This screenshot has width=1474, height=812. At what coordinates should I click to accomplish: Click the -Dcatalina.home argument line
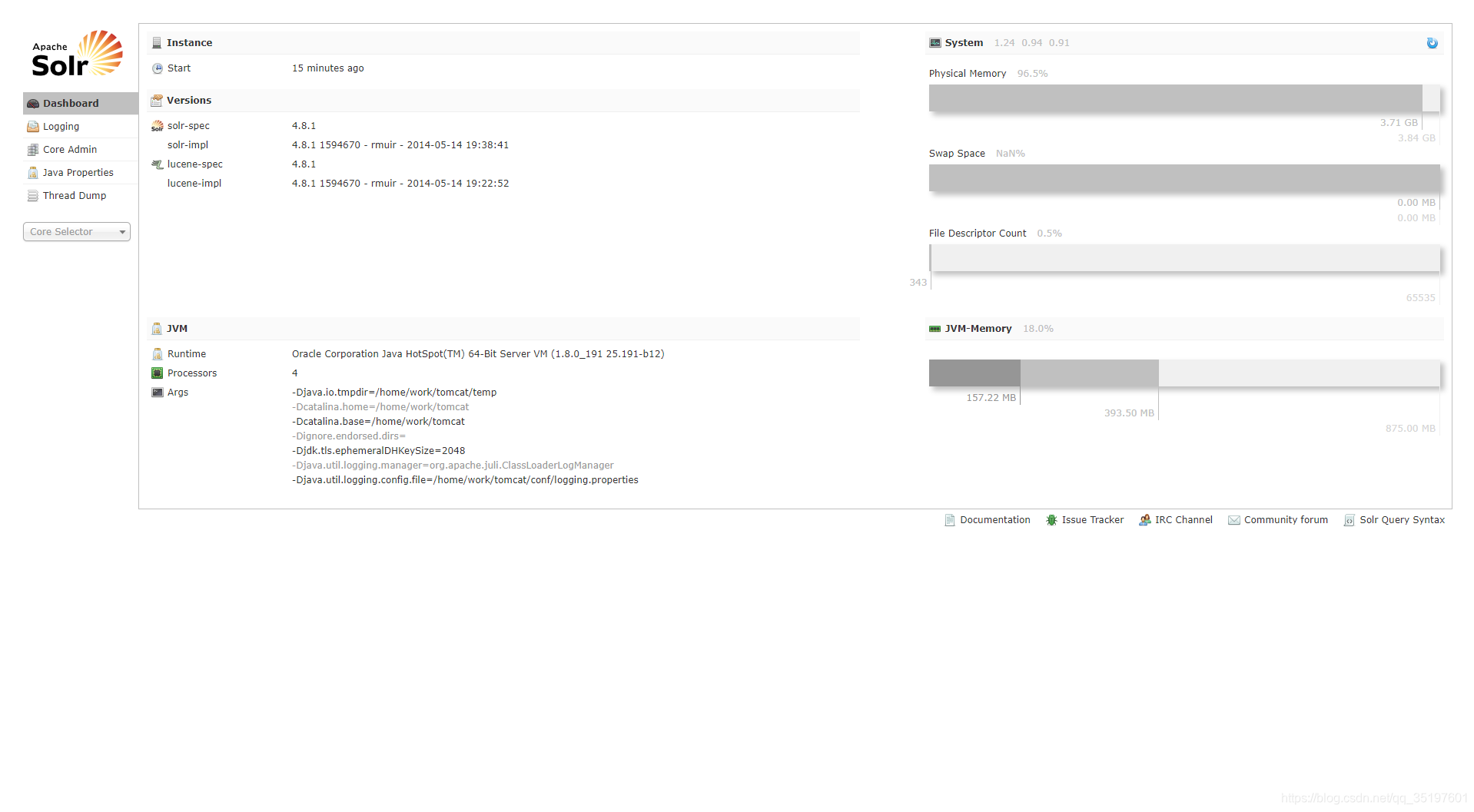pos(380,407)
